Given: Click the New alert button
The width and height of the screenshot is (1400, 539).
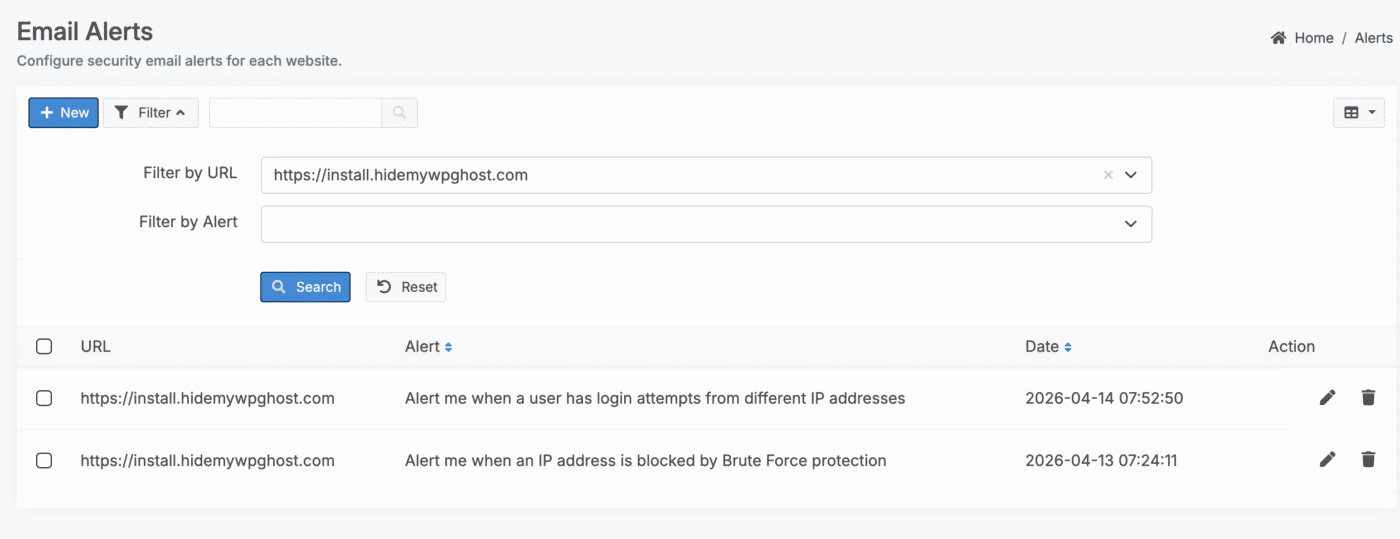Looking at the screenshot, I should [63, 113].
